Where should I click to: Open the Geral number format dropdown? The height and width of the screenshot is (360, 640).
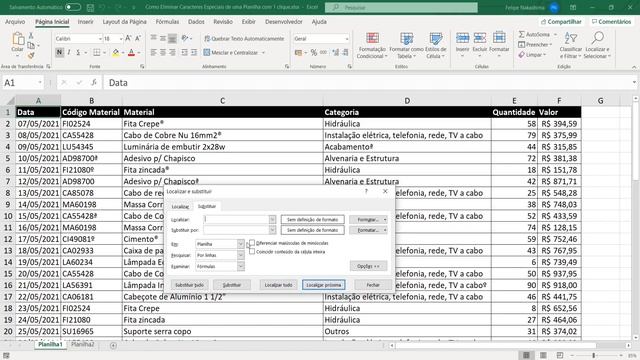[x=347, y=38]
